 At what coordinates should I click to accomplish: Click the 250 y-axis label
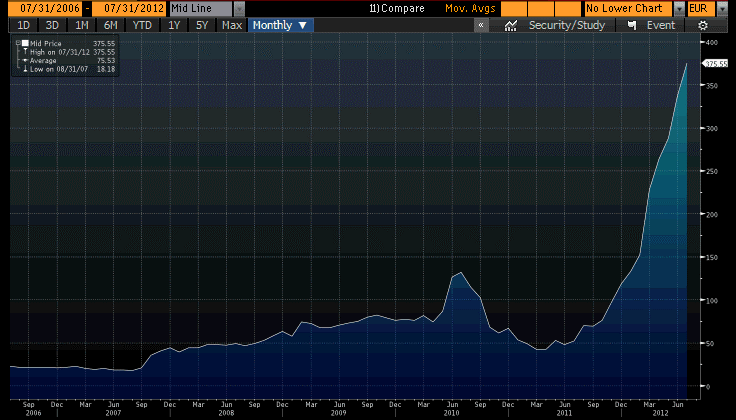[712, 171]
